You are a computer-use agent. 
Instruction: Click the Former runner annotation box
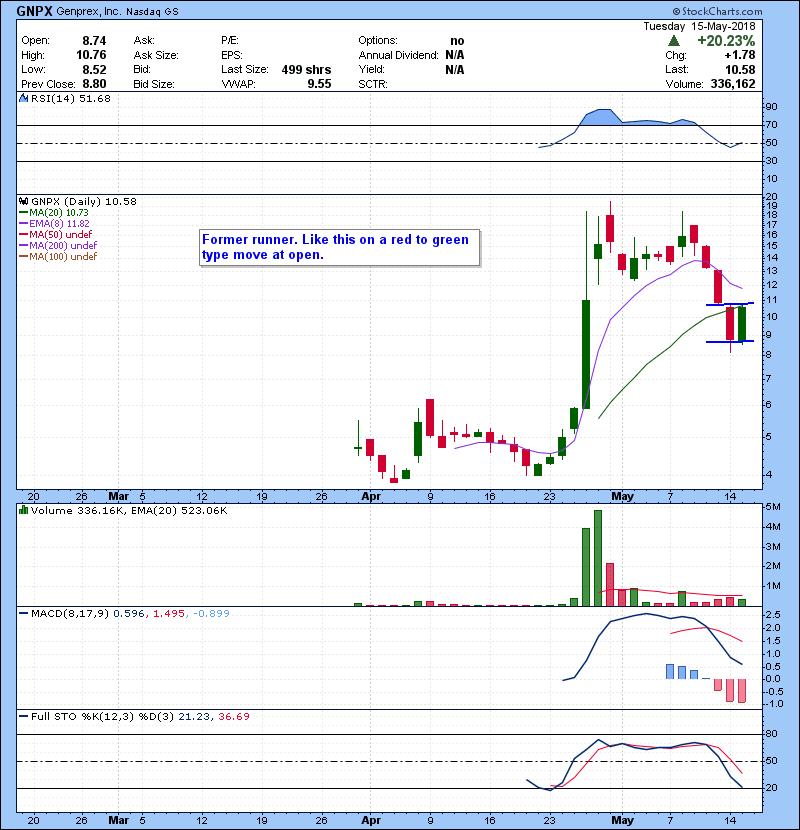tap(339, 247)
